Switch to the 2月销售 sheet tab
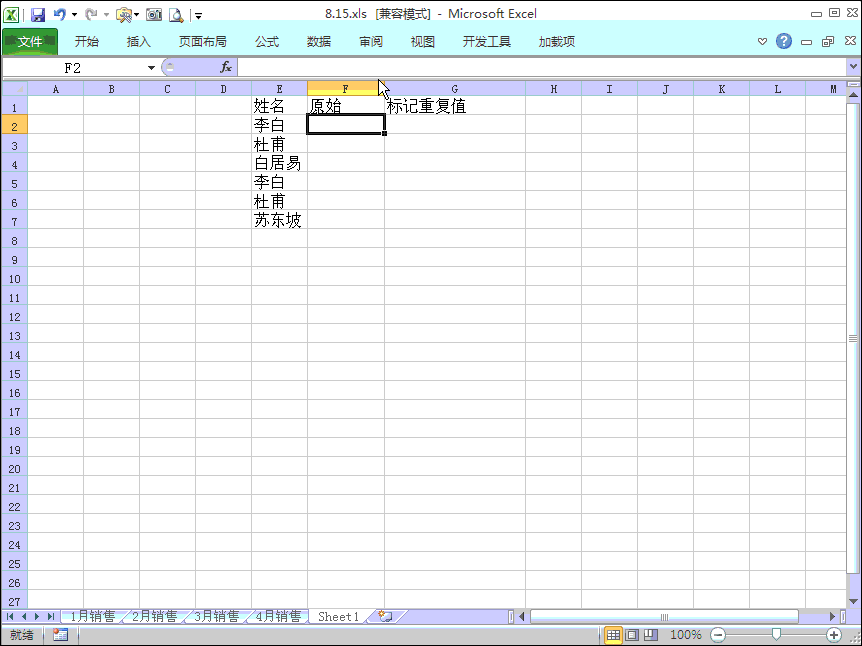Image resolution: width=862 pixels, height=646 pixels. 154,616
